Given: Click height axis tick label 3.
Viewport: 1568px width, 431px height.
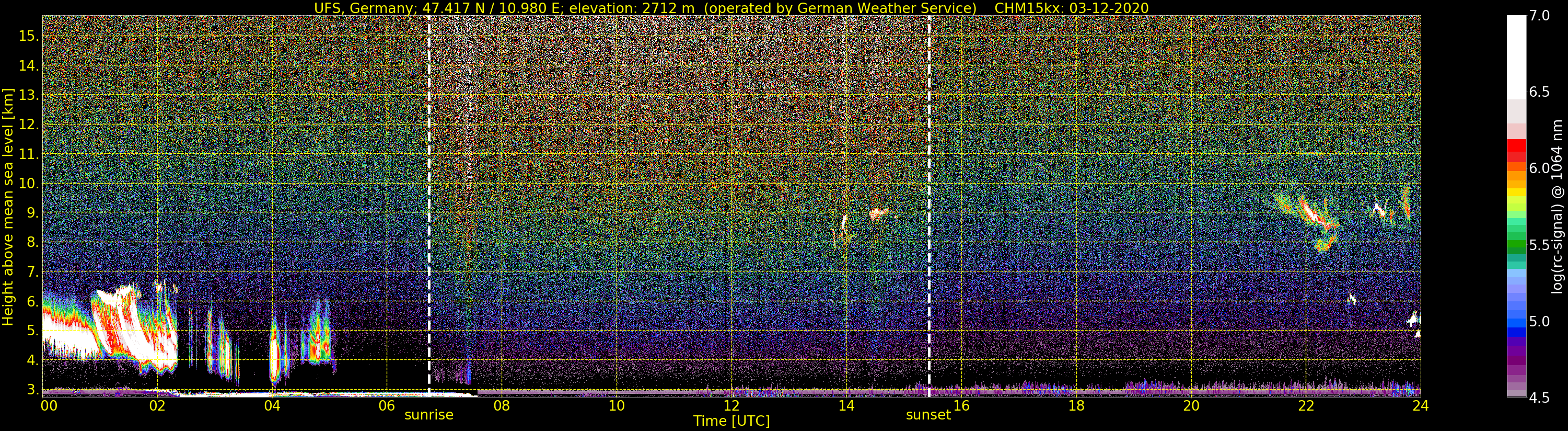Looking at the screenshot, I should (x=32, y=390).
